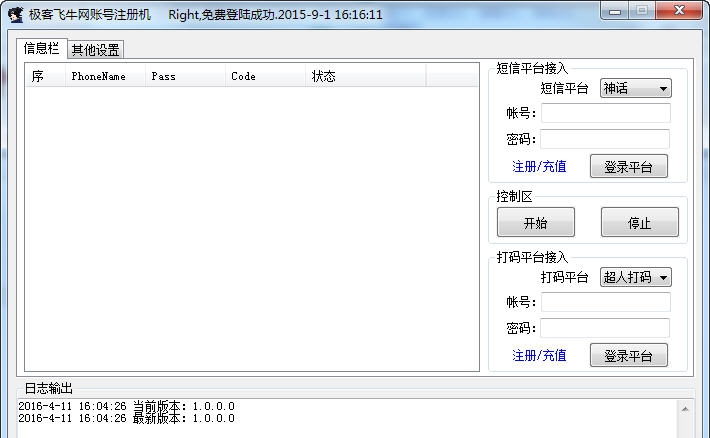Screen dimensions: 710x438
Task: Click the Pass column header
Action: [x=185, y=76]
